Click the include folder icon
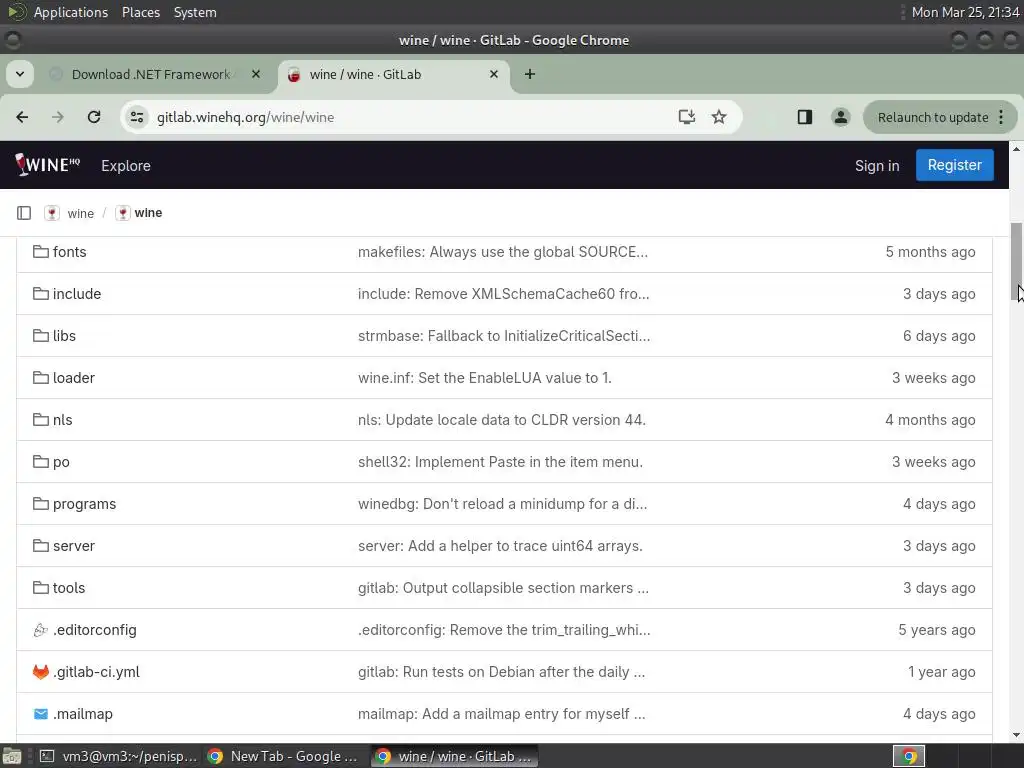 [40, 293]
